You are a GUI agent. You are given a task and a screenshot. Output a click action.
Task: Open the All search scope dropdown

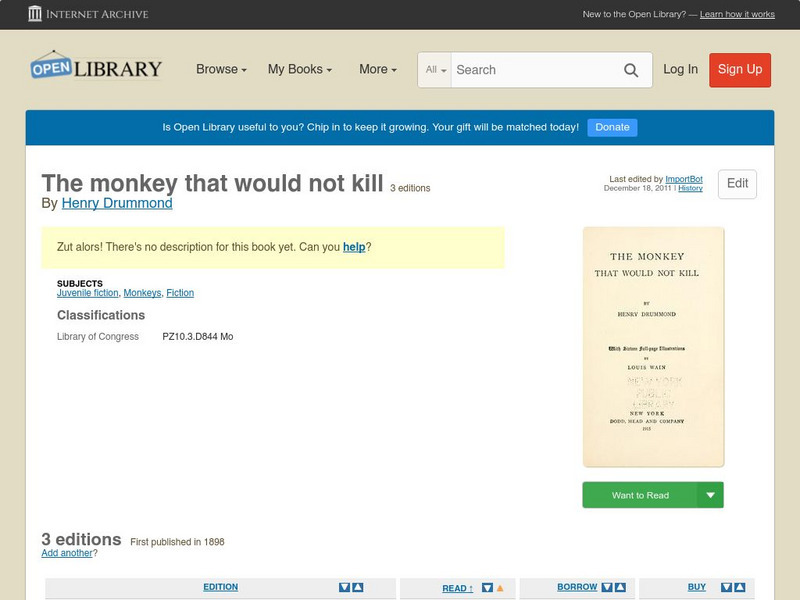(x=436, y=70)
